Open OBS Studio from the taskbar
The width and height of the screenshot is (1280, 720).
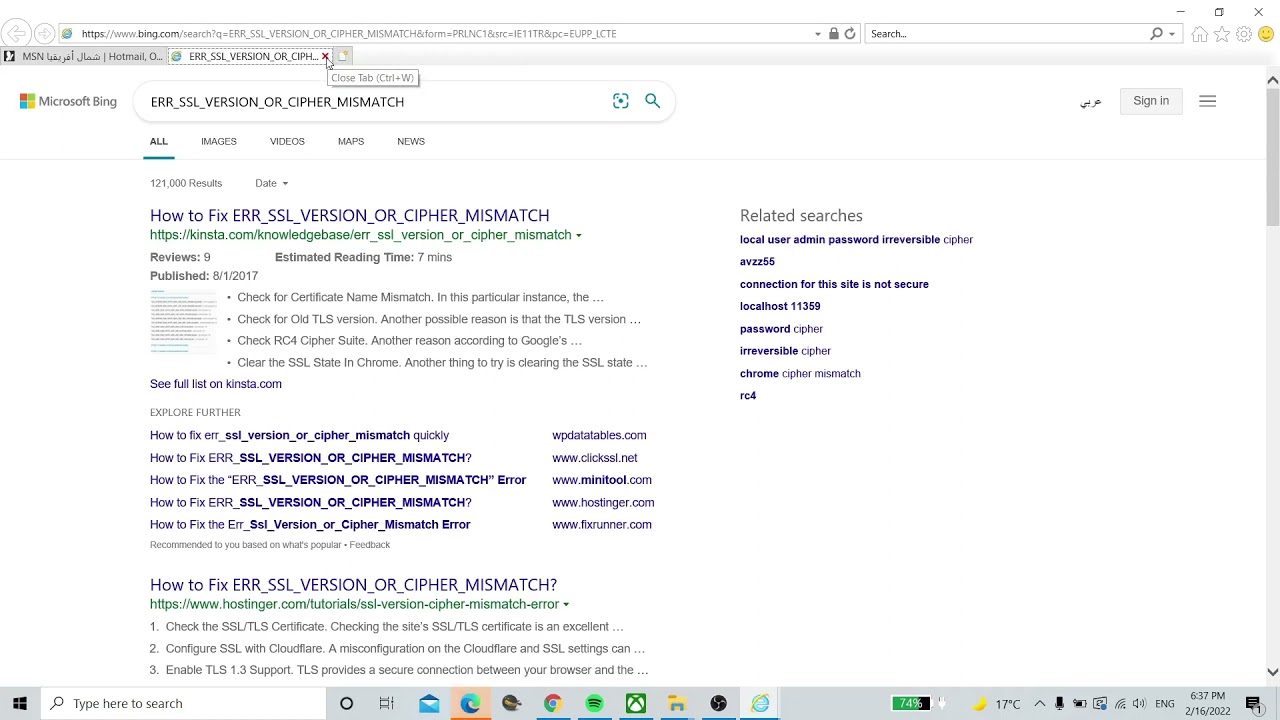(x=718, y=703)
